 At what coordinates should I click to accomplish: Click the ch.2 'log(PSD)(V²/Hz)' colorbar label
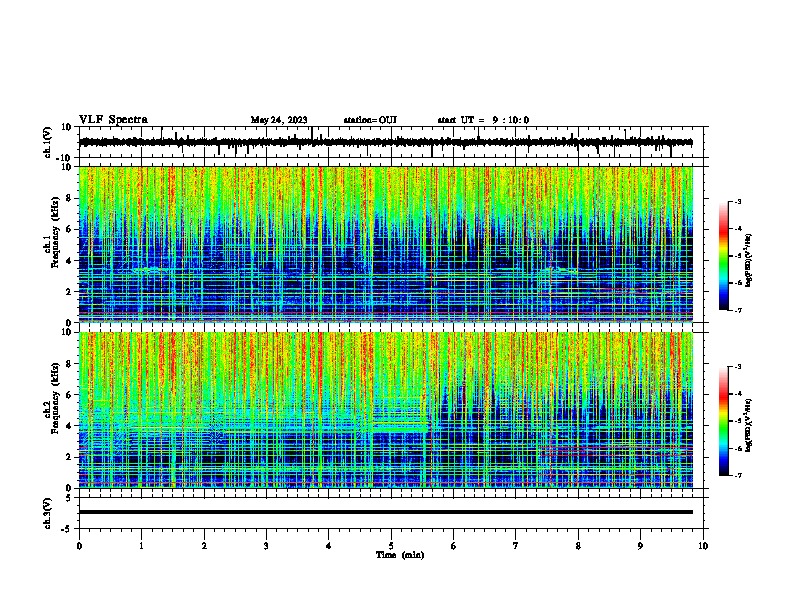point(749,425)
